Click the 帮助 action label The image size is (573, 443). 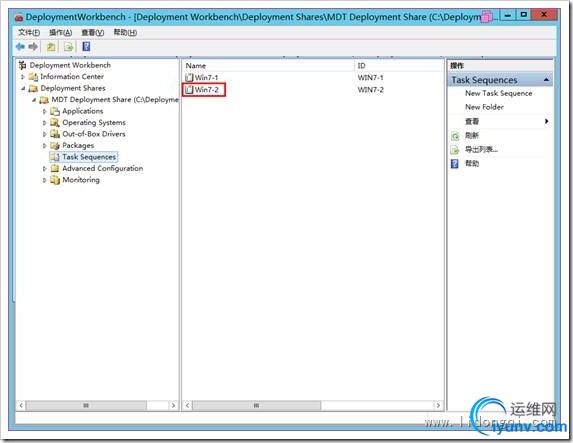coord(472,163)
